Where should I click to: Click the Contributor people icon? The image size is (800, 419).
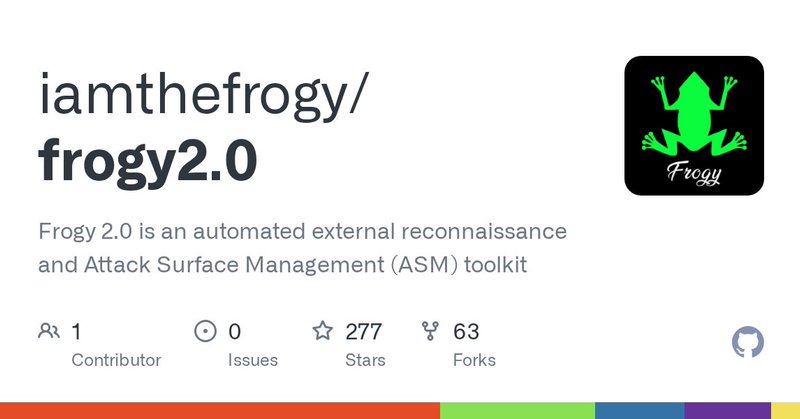pos(48,331)
